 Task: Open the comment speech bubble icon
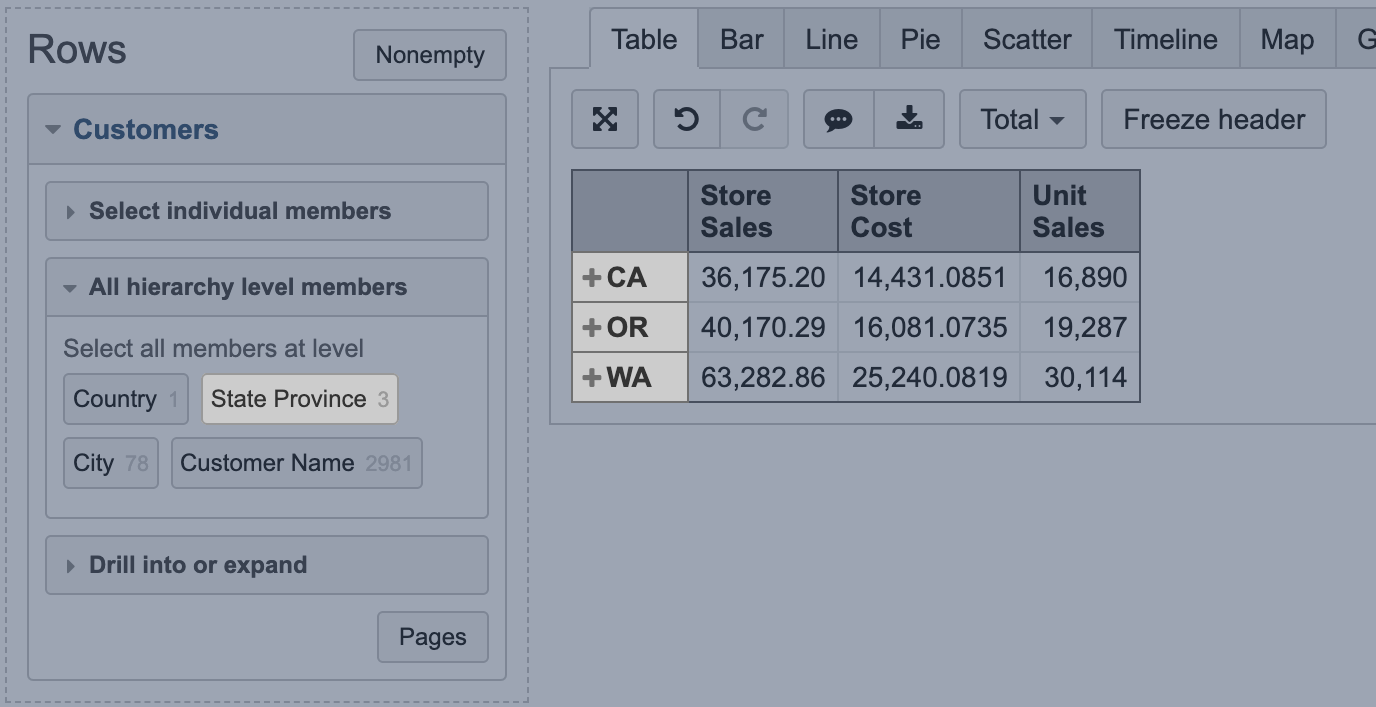[x=838, y=120]
